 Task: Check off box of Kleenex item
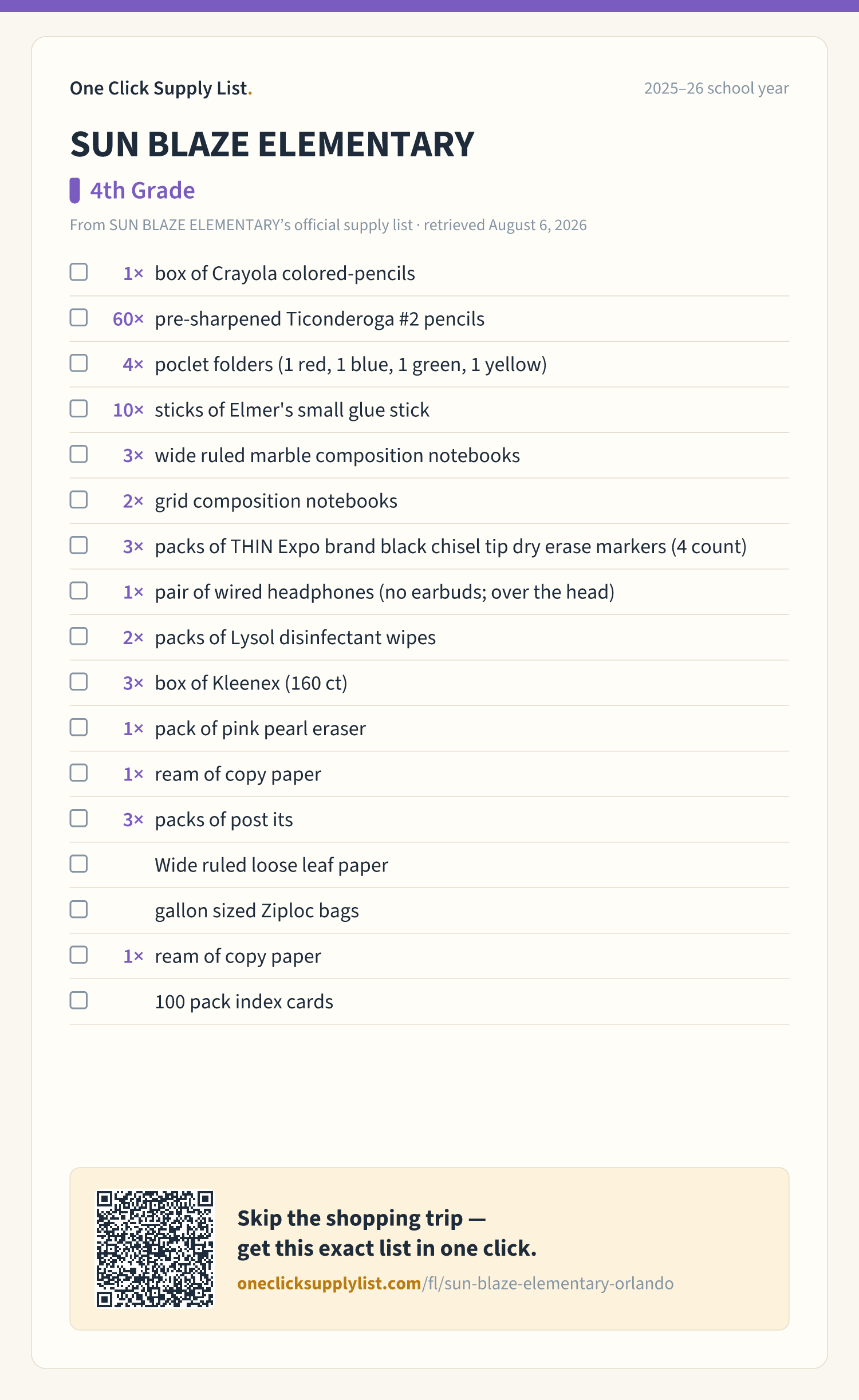click(x=78, y=681)
